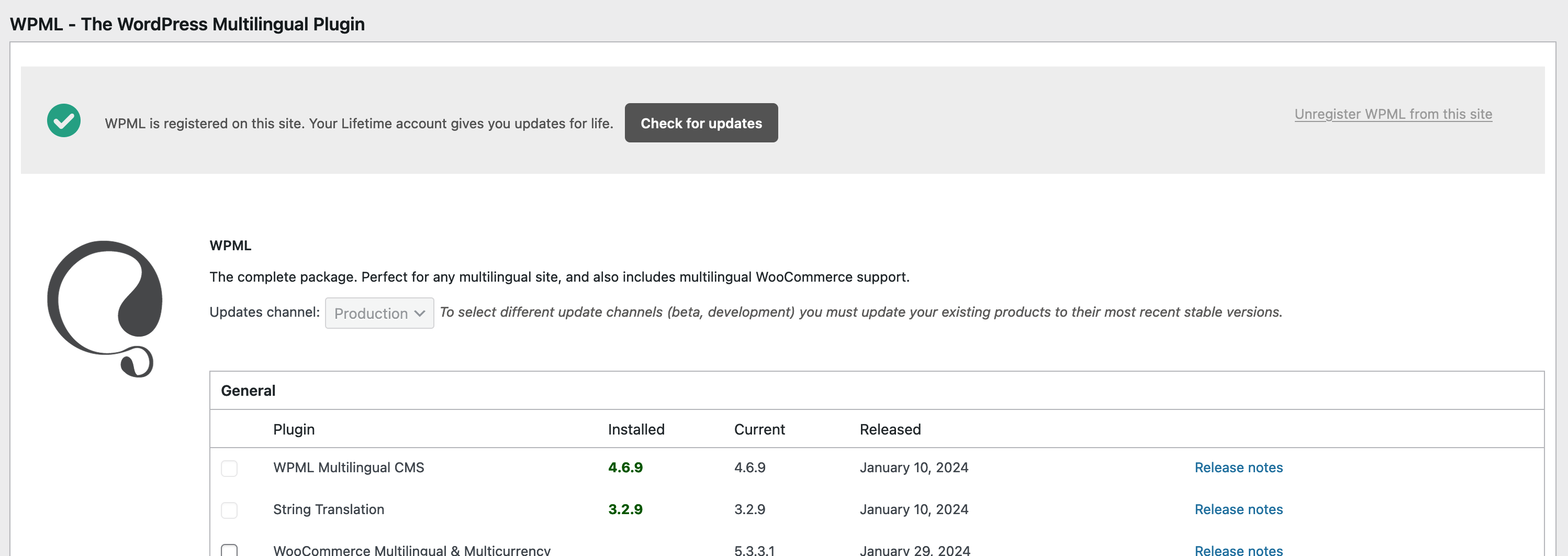Click WPML Multilingual CMS released date

tap(914, 467)
